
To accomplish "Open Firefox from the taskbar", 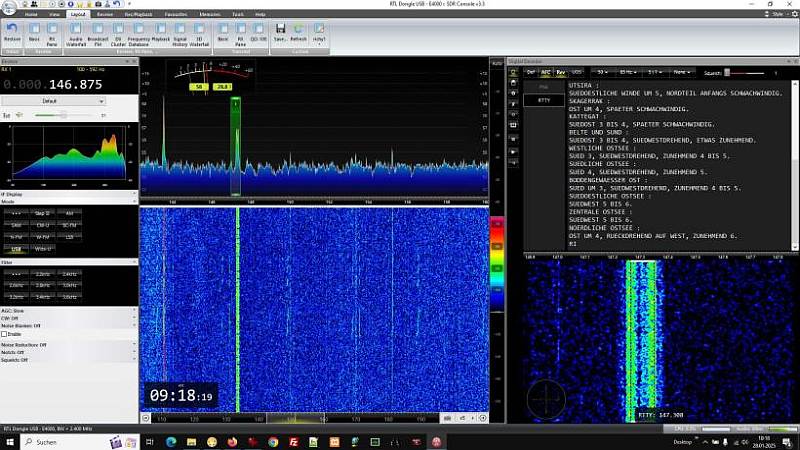I will coord(232,442).
